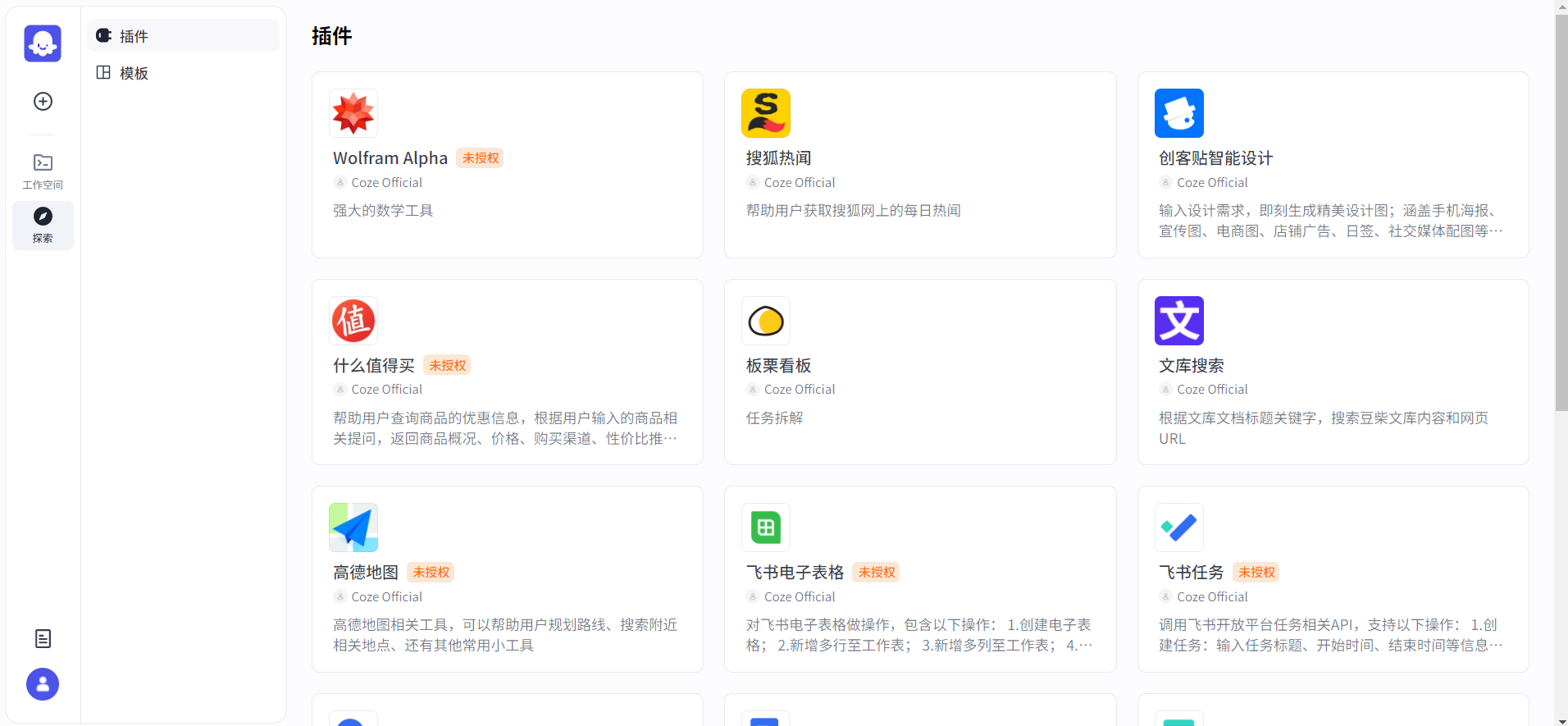Click the 搜狐热闻 plugin icon
Image resolution: width=1568 pixels, height=726 pixels.
766,113
